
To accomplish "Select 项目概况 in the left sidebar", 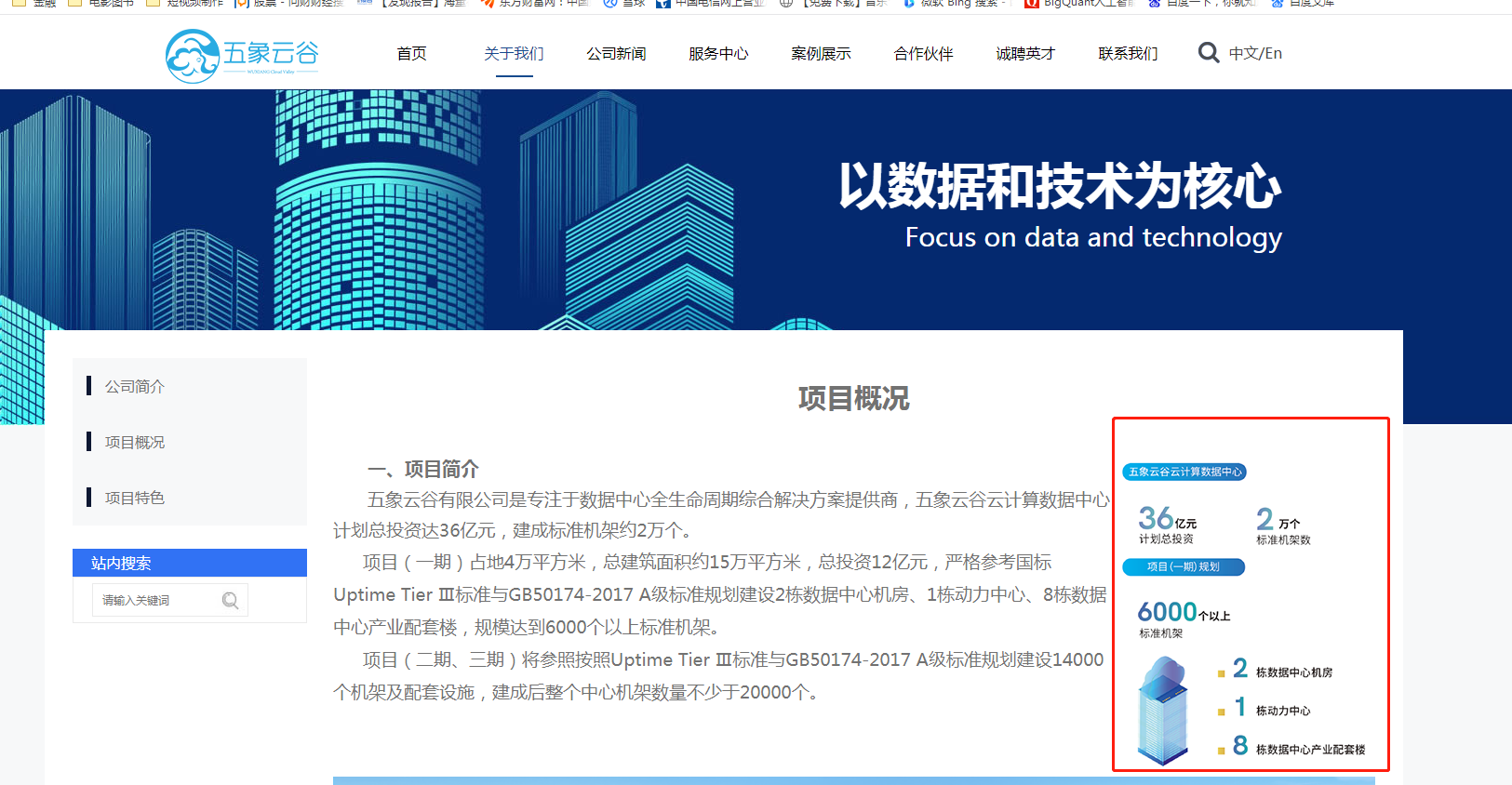I will (135, 442).
